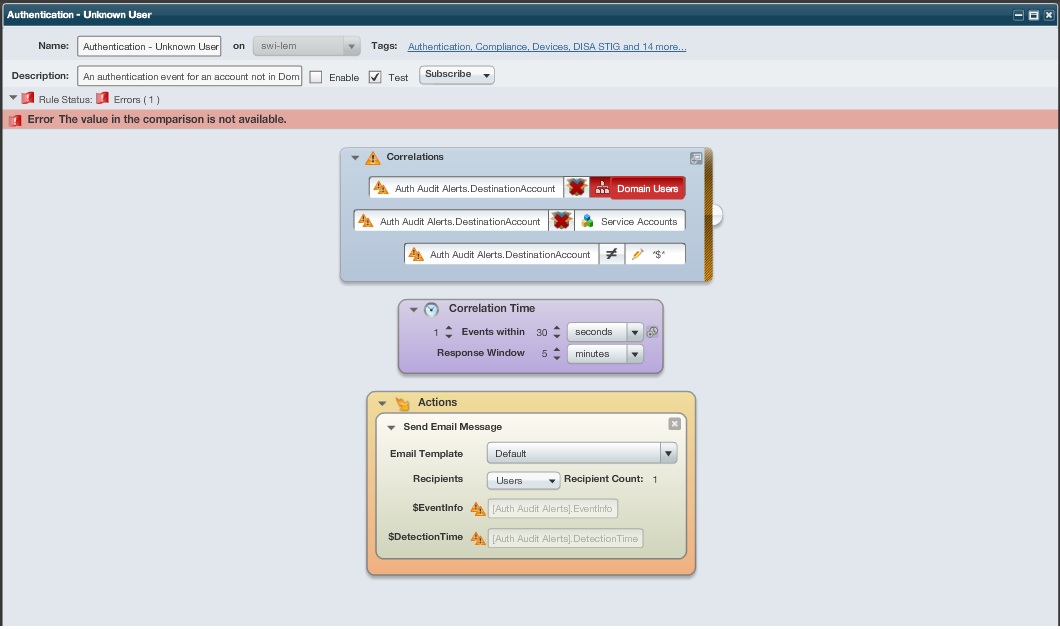Image resolution: width=1060 pixels, height=629 pixels.
Task: Click the Service Accounts users icon
Action: (587, 220)
